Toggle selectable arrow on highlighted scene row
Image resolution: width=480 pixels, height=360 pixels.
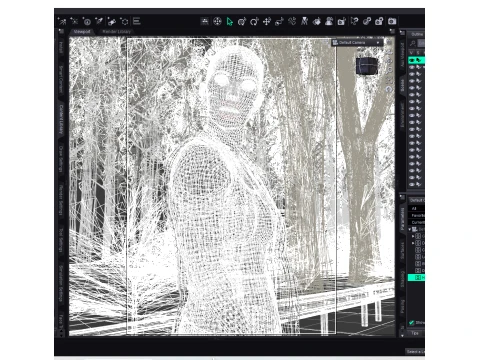point(419,60)
